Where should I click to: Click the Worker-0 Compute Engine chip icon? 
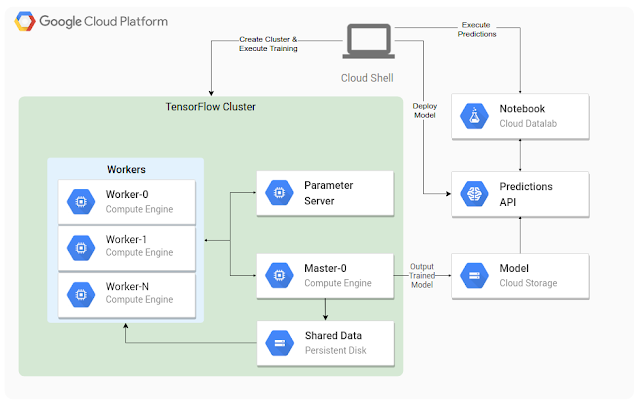(x=81, y=202)
